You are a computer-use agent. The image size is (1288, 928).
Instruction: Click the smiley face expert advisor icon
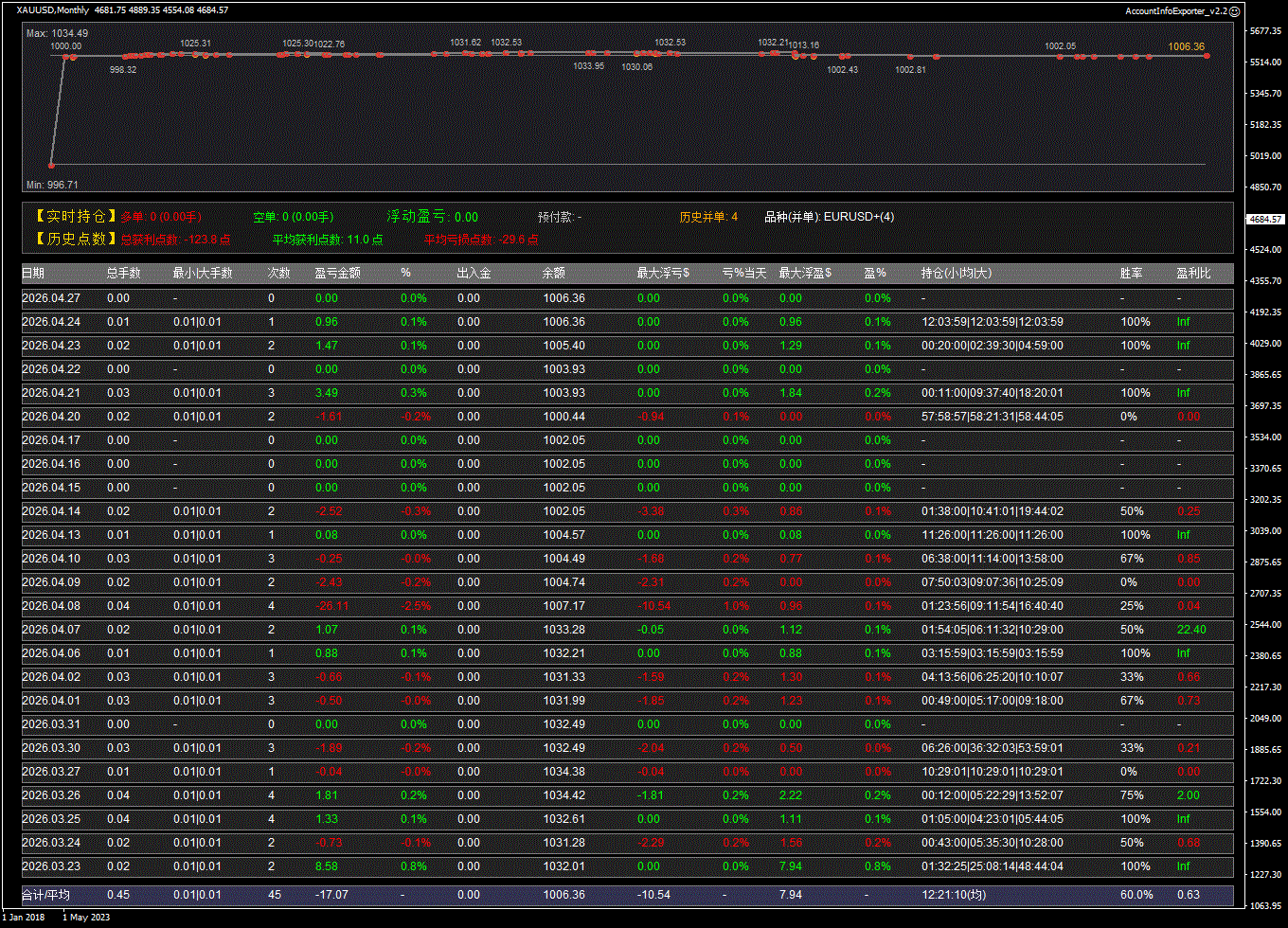point(1234,10)
